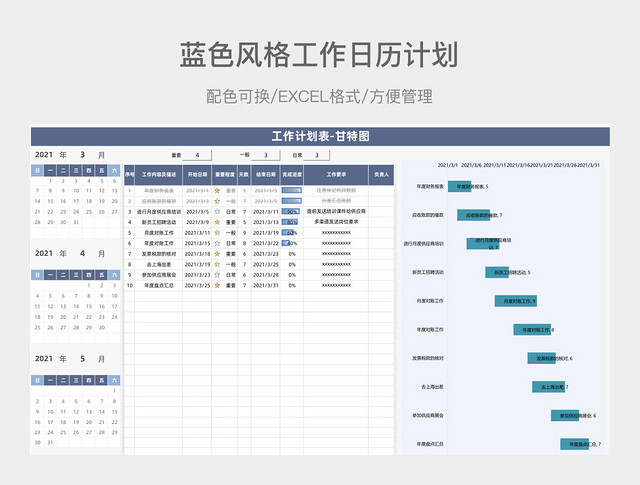Click the empty star in row 3
Screen dimensions: 640x485
(217, 212)
